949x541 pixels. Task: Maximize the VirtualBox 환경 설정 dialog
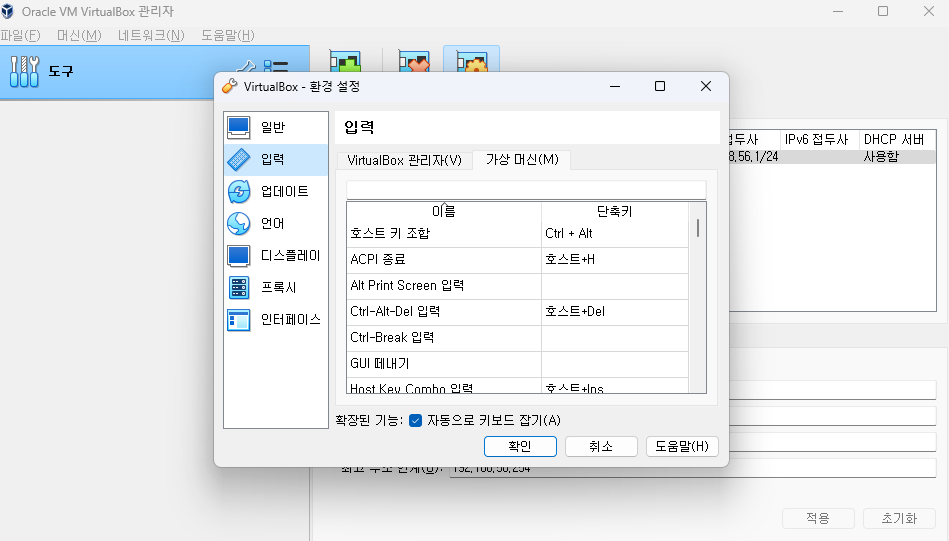point(660,87)
